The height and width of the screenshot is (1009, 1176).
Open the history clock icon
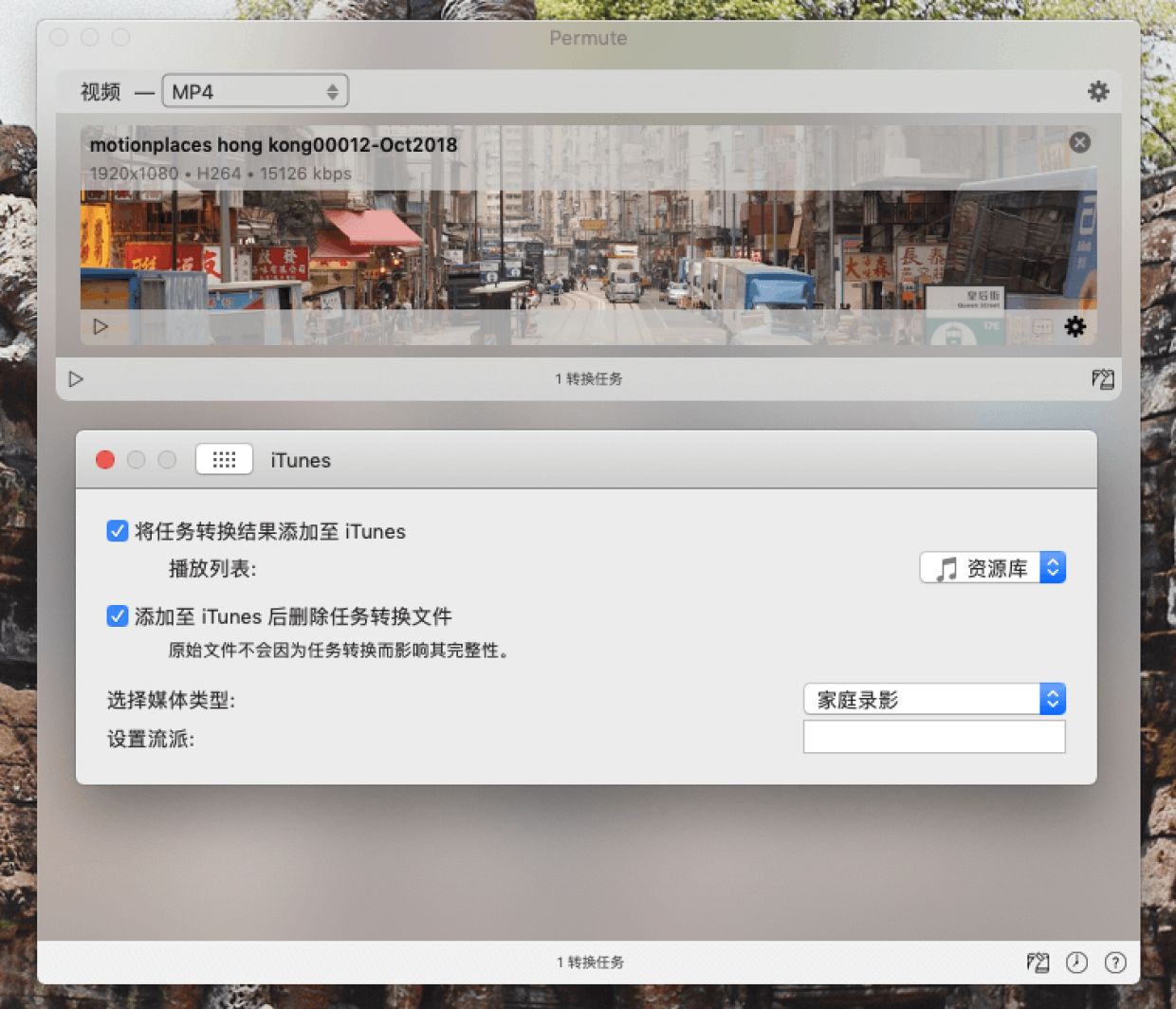pos(1076,963)
